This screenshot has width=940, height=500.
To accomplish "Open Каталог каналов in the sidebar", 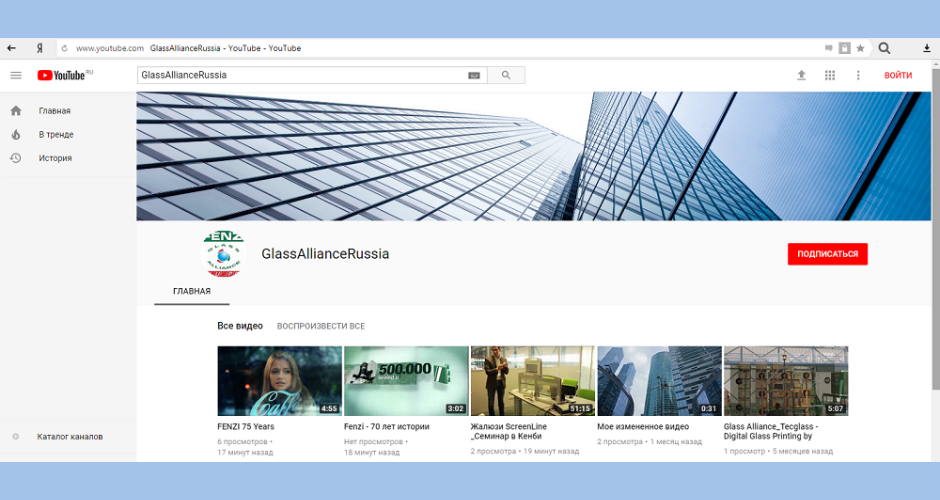I will click(x=70, y=436).
